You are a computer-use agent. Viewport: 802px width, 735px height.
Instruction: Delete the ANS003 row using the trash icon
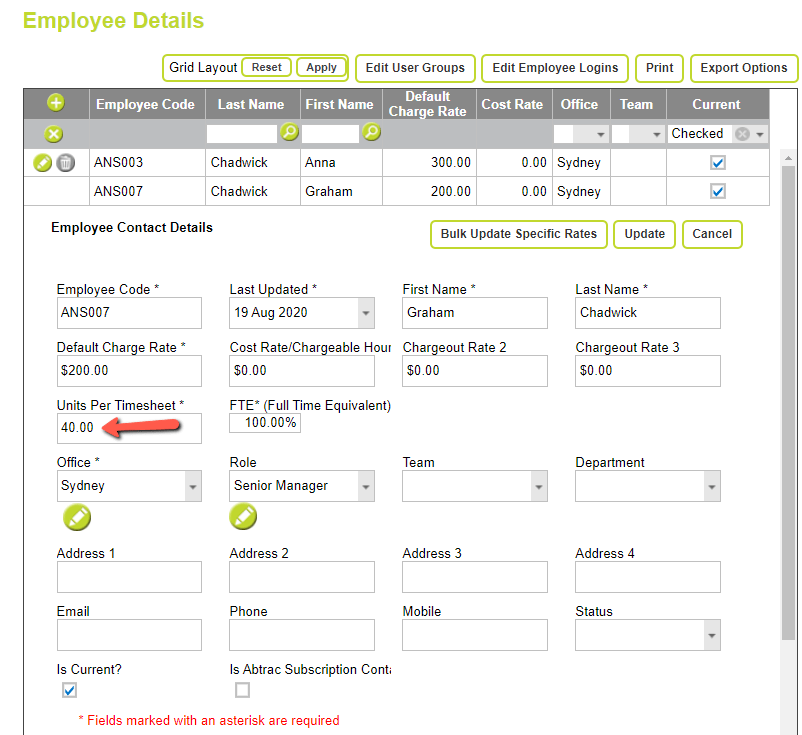pyautogui.click(x=66, y=162)
